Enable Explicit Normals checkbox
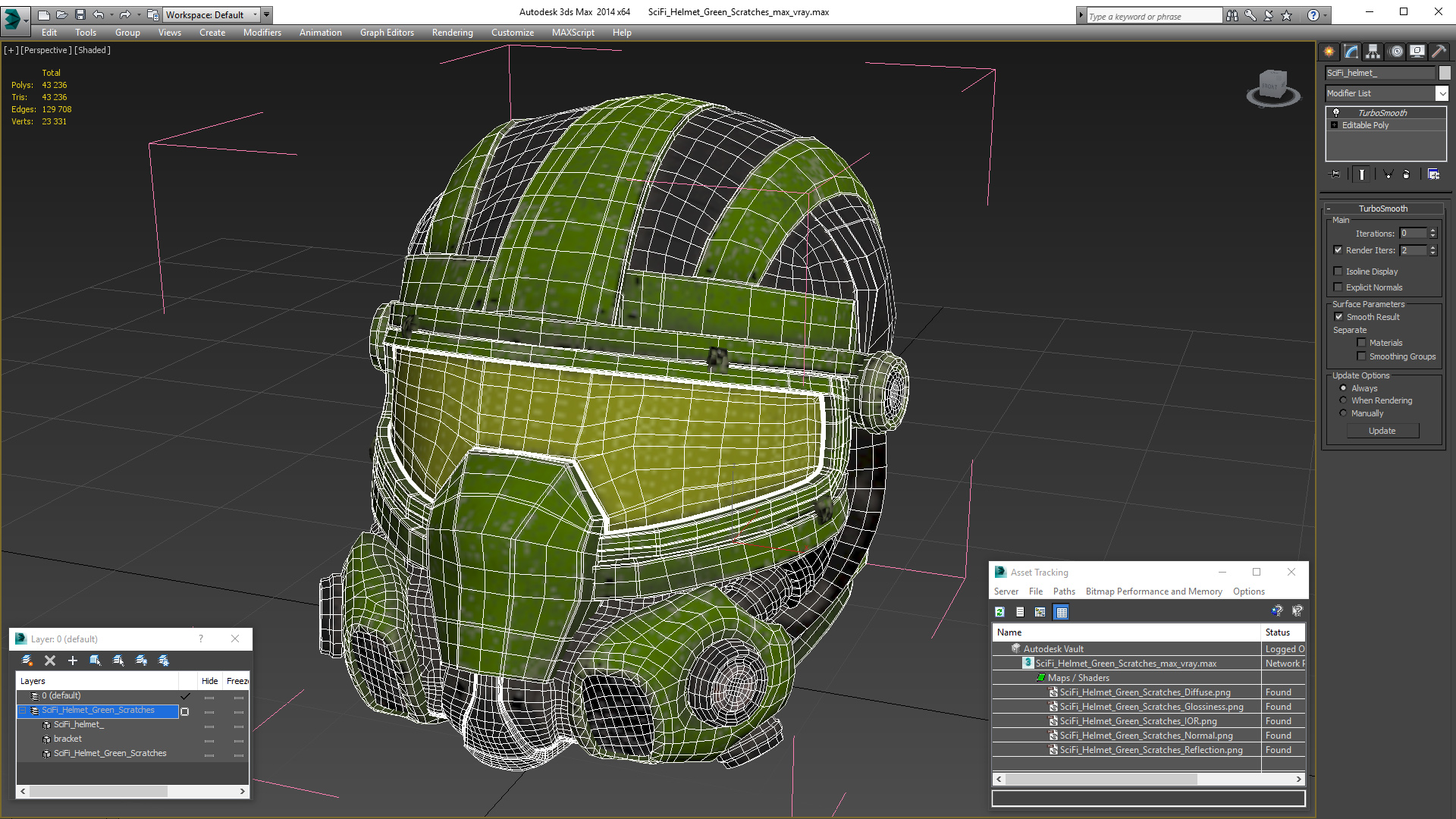 tap(1338, 287)
